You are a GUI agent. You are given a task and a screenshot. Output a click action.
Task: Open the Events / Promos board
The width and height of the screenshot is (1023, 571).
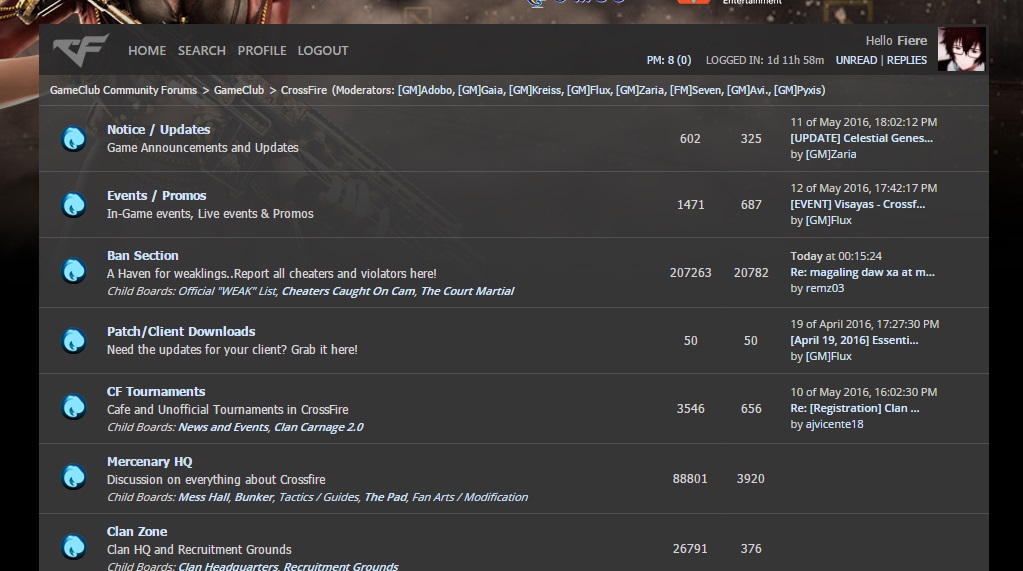pyautogui.click(x=157, y=195)
